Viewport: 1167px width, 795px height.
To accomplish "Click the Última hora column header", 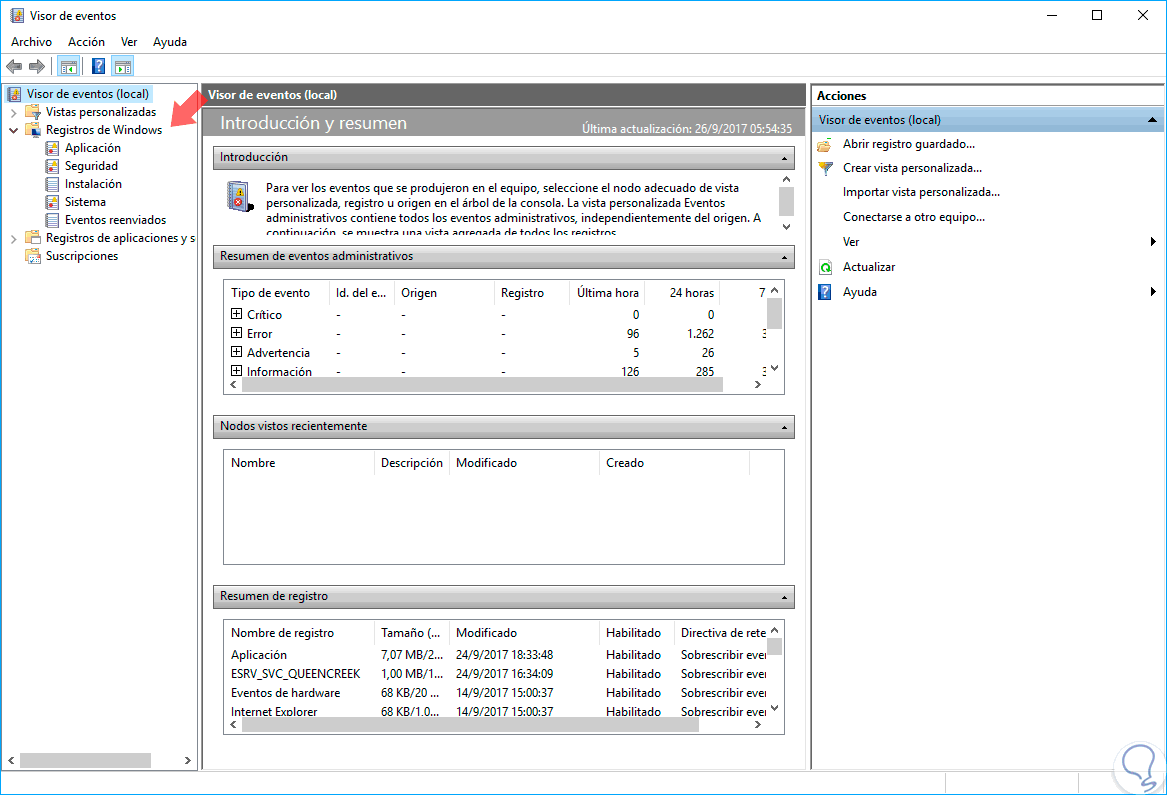I will pos(607,293).
